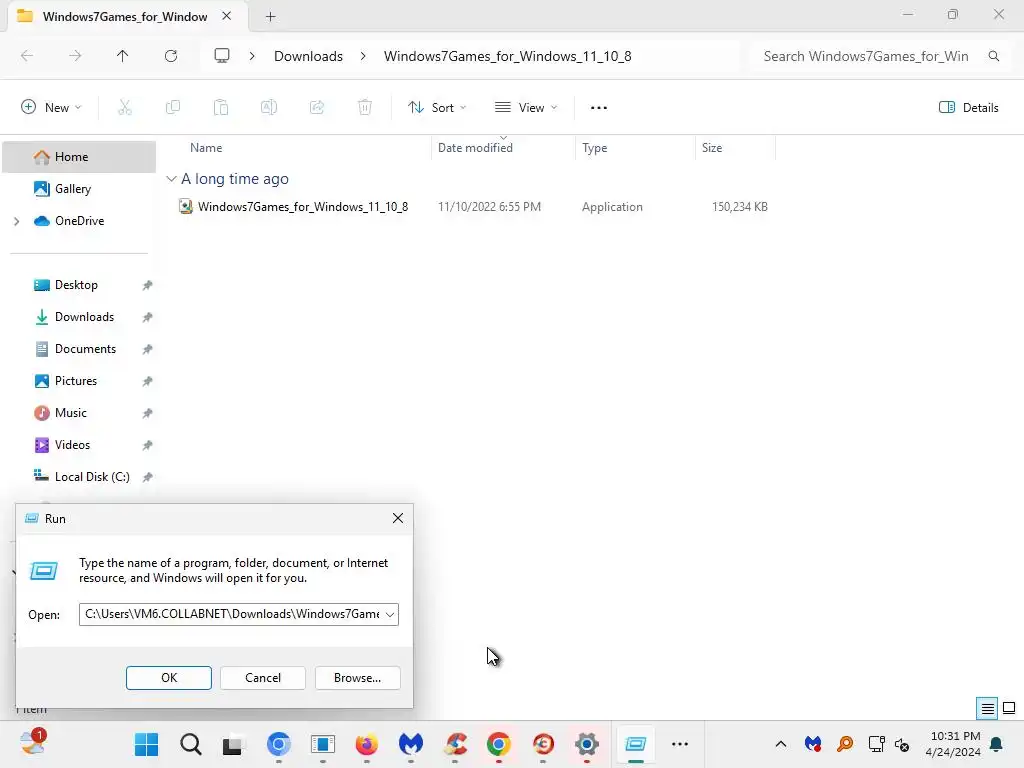Open the notifications bell icon
This screenshot has height=768, width=1024.
tap(997, 744)
